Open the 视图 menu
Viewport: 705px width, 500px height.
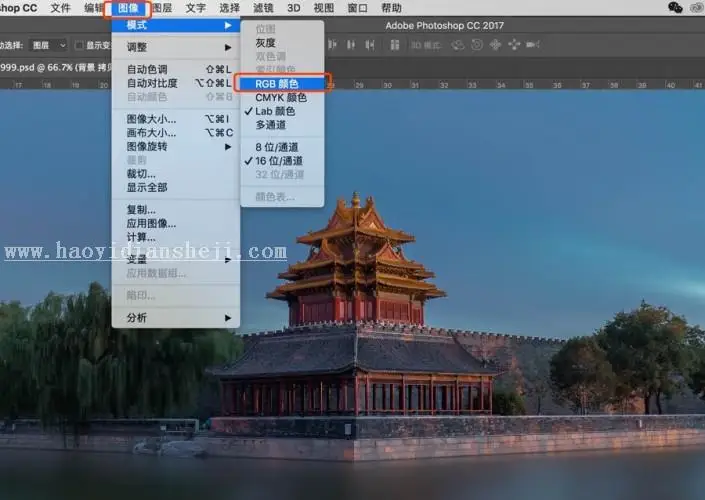[x=324, y=8]
